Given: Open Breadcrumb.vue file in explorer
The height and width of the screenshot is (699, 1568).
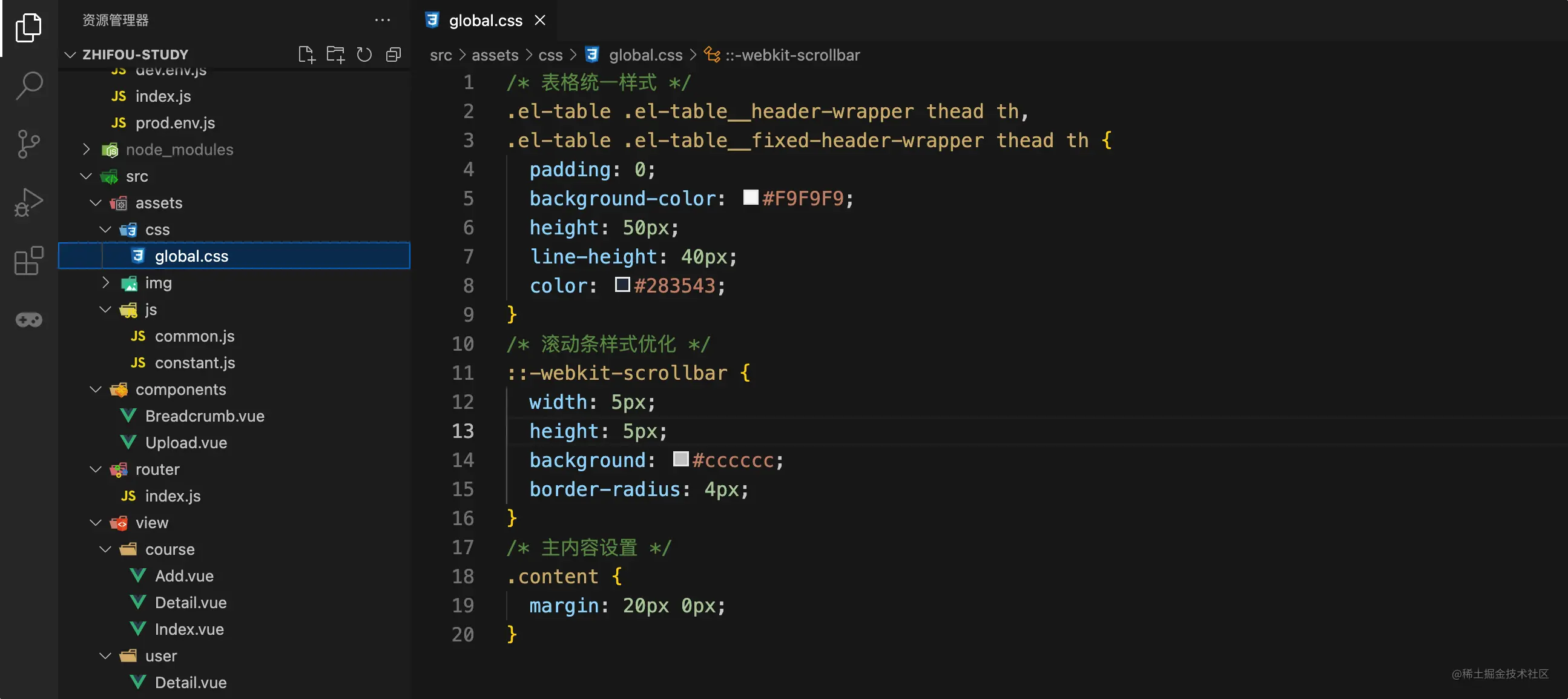Looking at the screenshot, I should pos(205,416).
